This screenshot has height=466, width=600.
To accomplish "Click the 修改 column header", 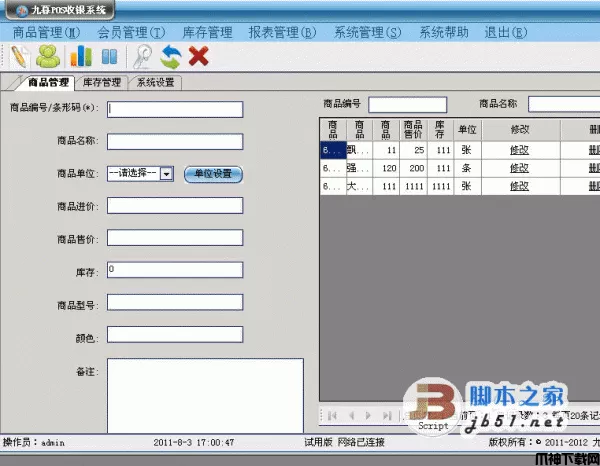I will click(x=520, y=130).
